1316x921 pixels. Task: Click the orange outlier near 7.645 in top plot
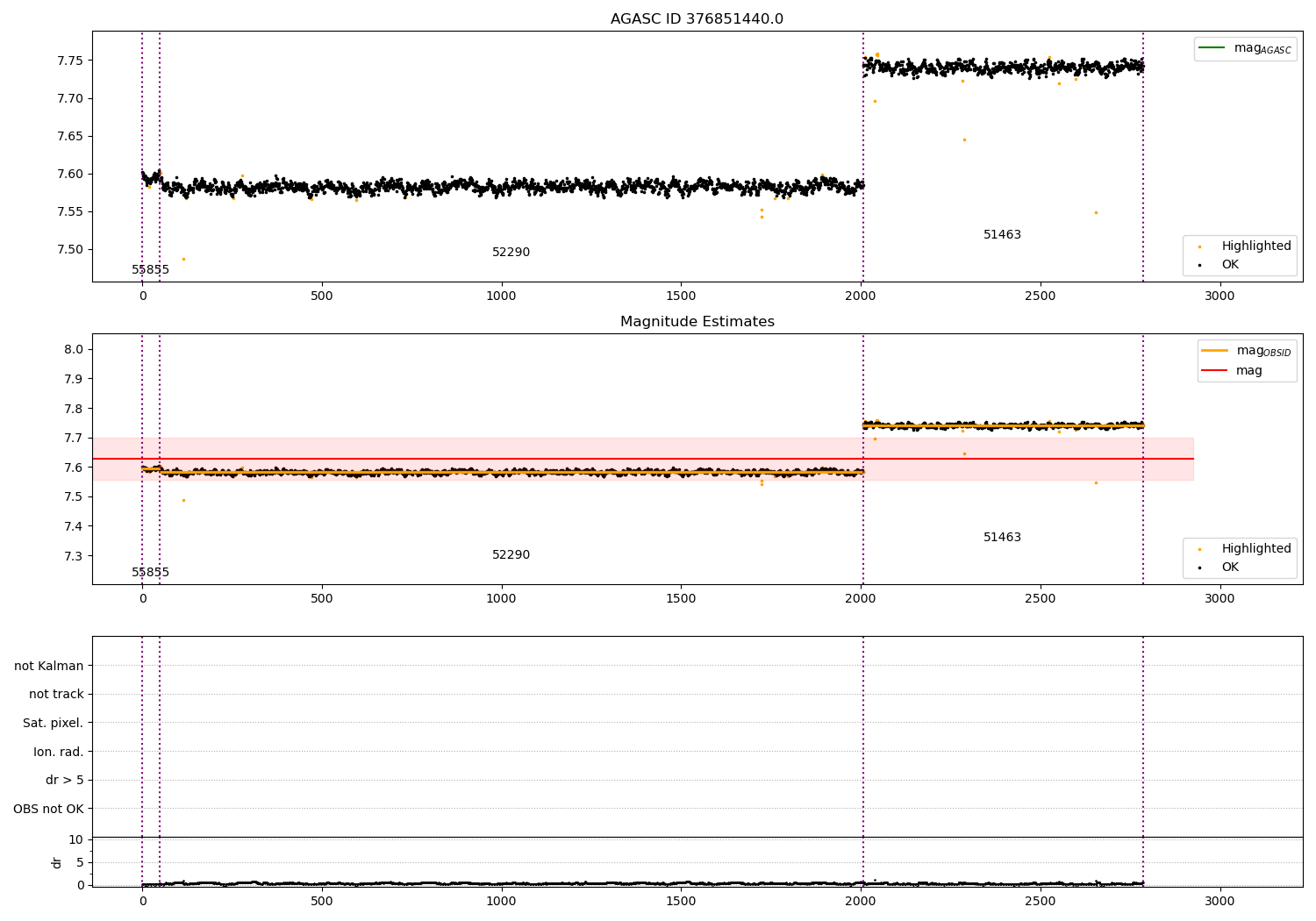(x=964, y=139)
